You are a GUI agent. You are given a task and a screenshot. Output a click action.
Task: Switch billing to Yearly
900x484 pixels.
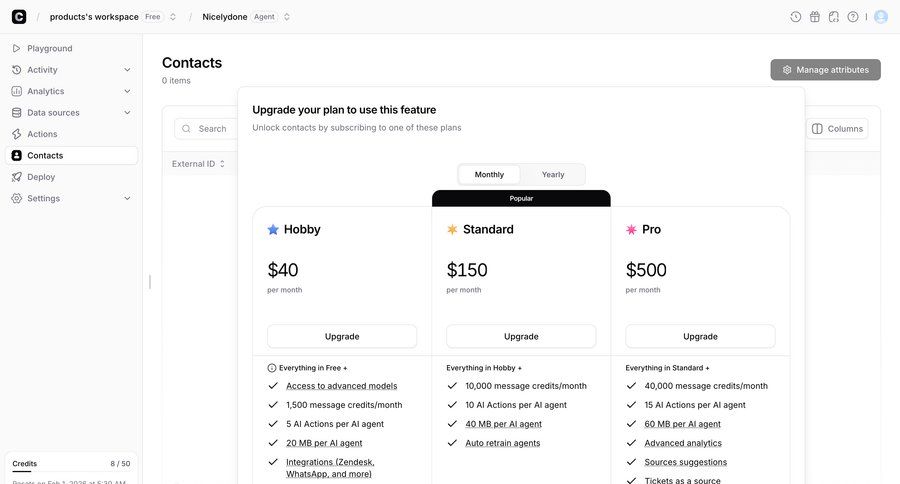[x=553, y=175]
